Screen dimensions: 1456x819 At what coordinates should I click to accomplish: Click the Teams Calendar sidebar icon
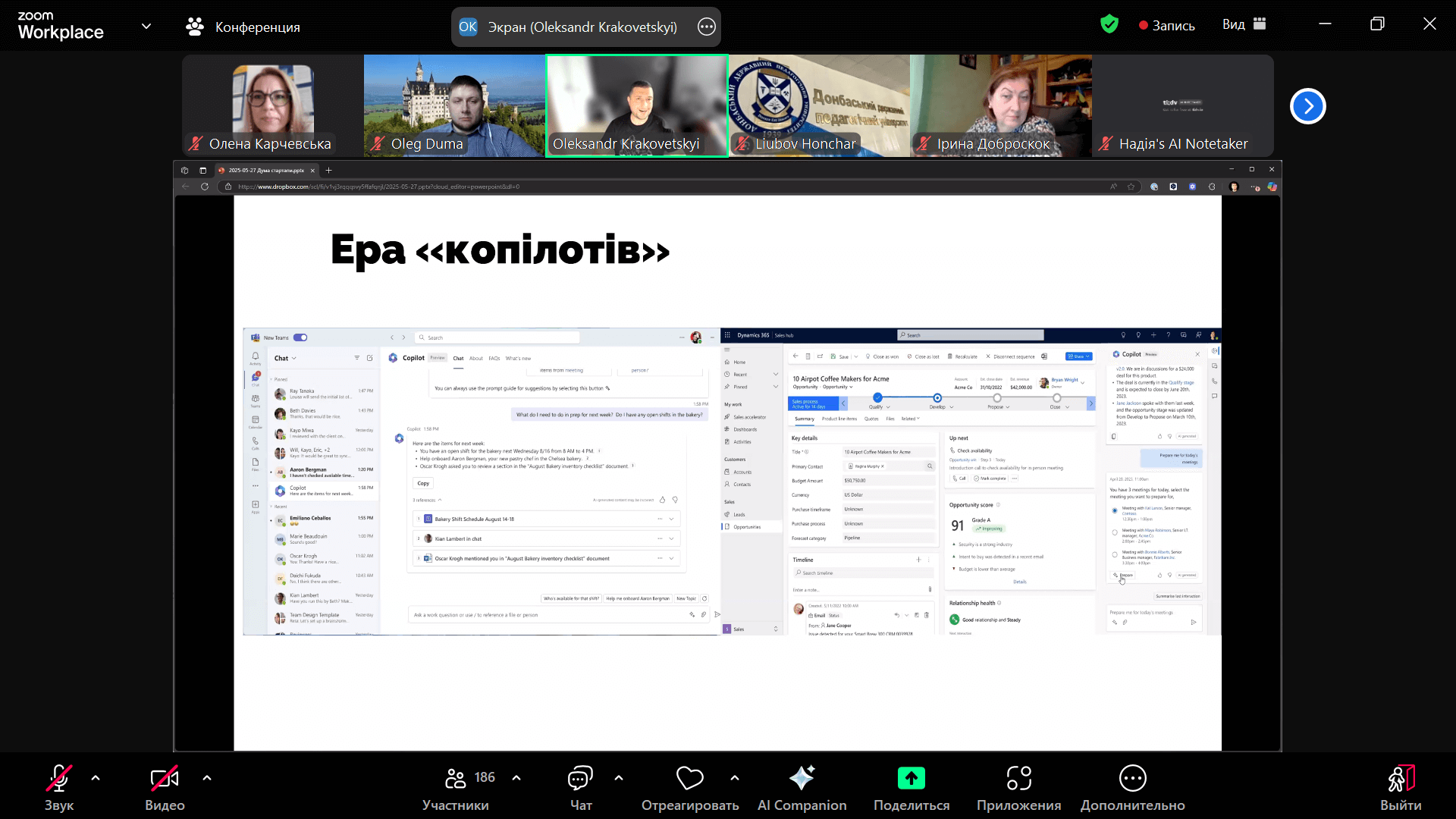pos(256,422)
